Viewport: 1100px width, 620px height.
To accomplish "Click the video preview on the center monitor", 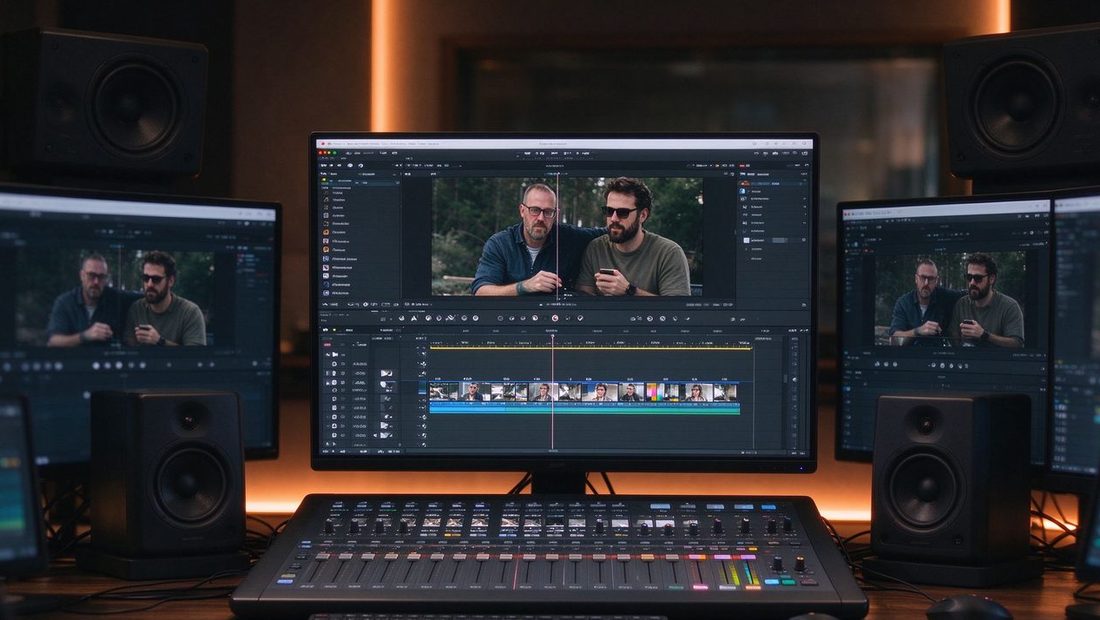I will coord(567,236).
